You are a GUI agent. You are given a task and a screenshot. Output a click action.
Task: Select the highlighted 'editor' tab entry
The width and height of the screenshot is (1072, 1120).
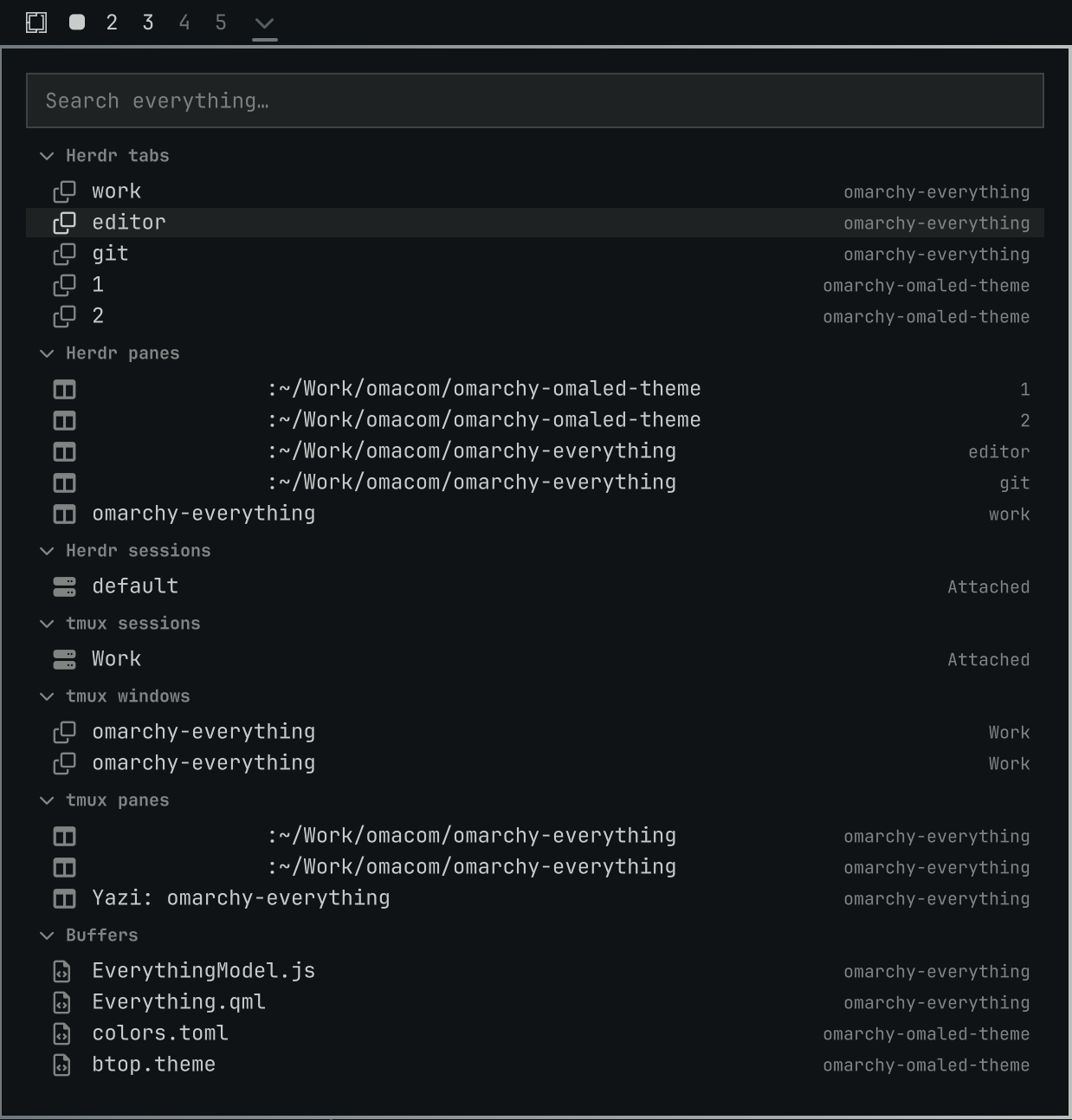[535, 223]
